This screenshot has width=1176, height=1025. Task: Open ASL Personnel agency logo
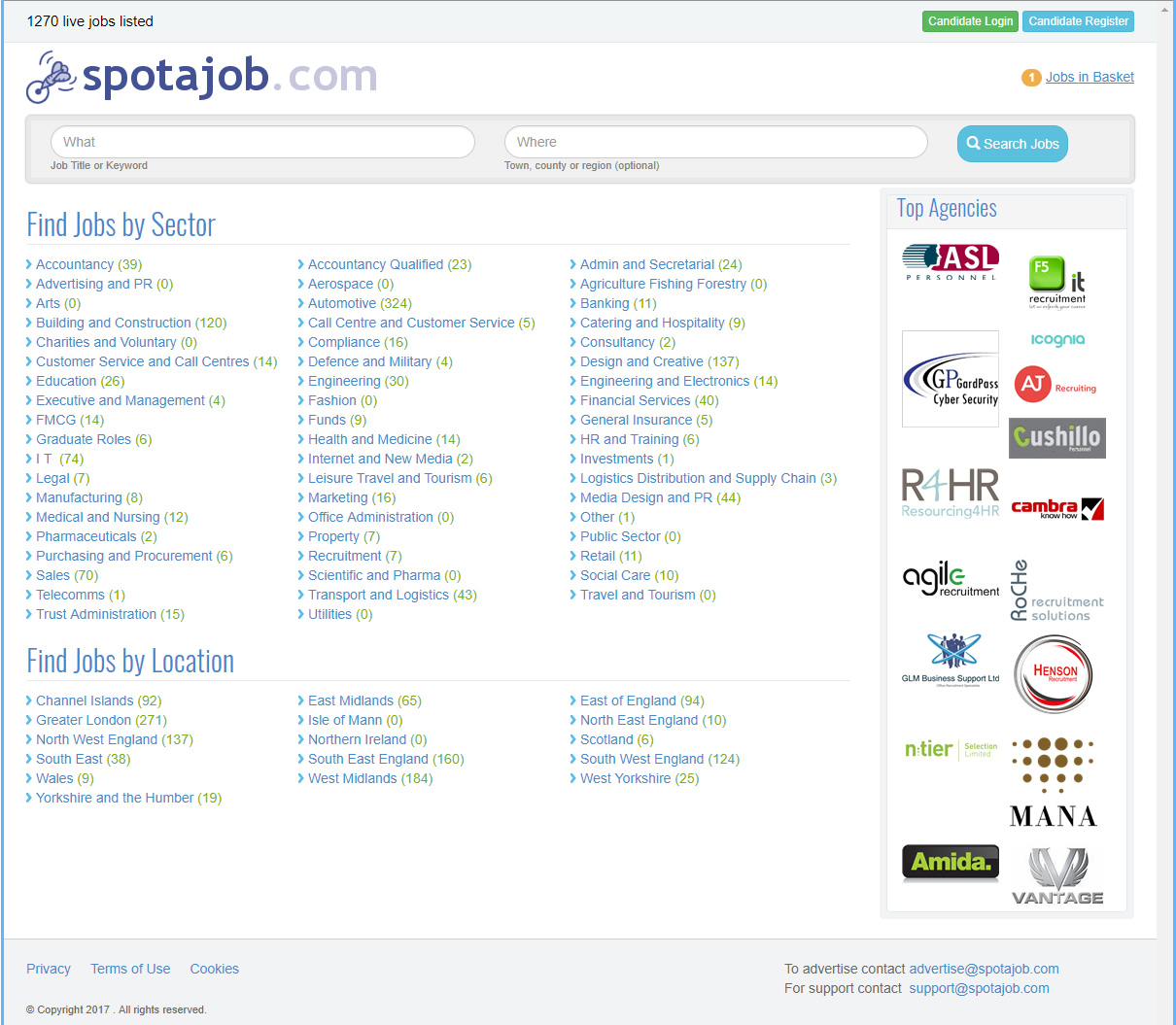(x=951, y=262)
